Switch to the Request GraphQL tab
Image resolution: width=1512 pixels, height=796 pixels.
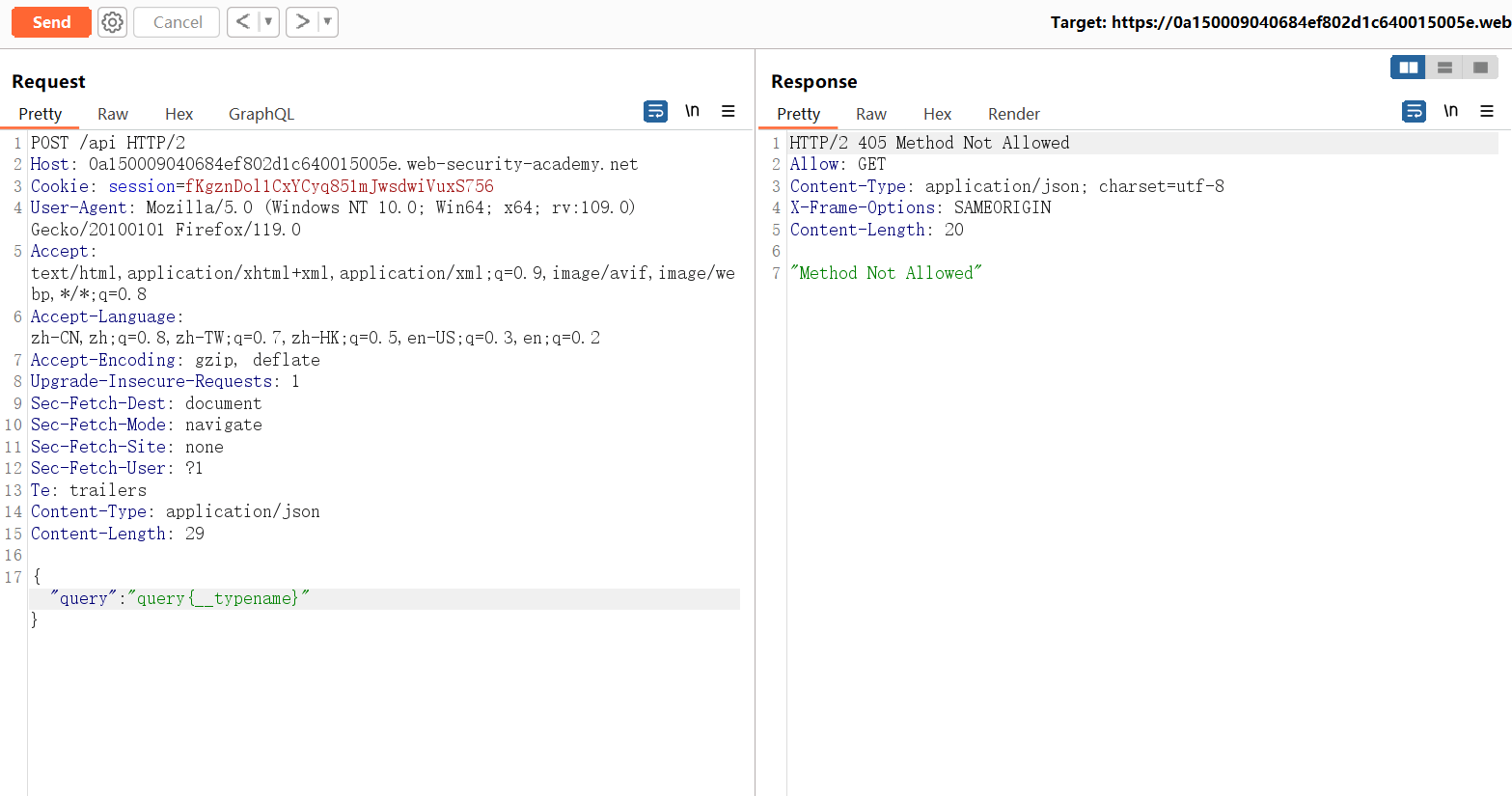(x=261, y=114)
